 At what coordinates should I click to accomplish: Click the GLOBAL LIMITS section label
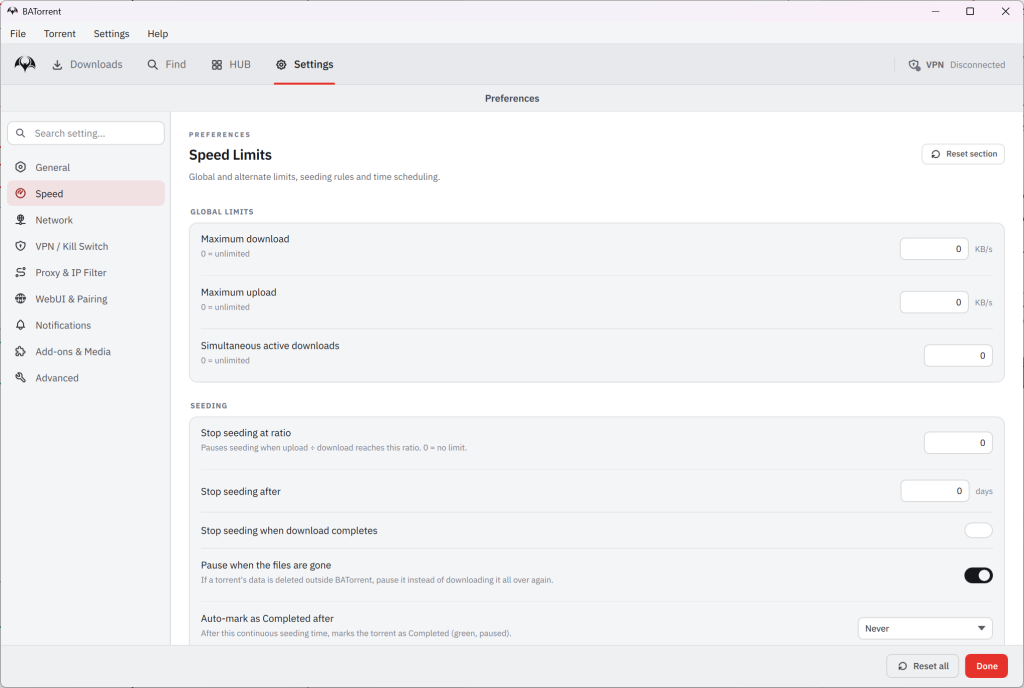pyautogui.click(x=222, y=211)
